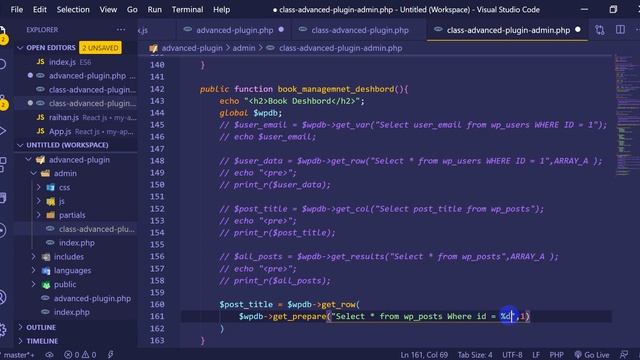Screen dimensions: 640x360
Task: Change PHP language mode
Action: pyautogui.click(x=556, y=355)
